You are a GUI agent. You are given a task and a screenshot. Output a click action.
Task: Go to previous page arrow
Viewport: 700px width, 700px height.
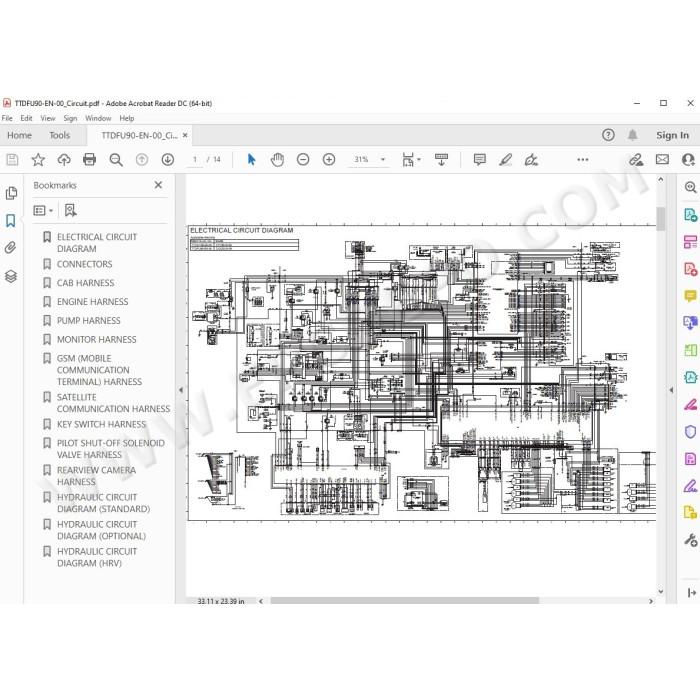142,159
